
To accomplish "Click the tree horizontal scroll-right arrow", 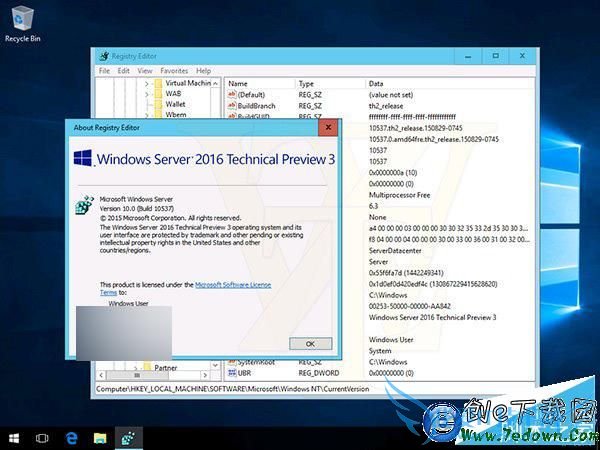I will point(205,375).
